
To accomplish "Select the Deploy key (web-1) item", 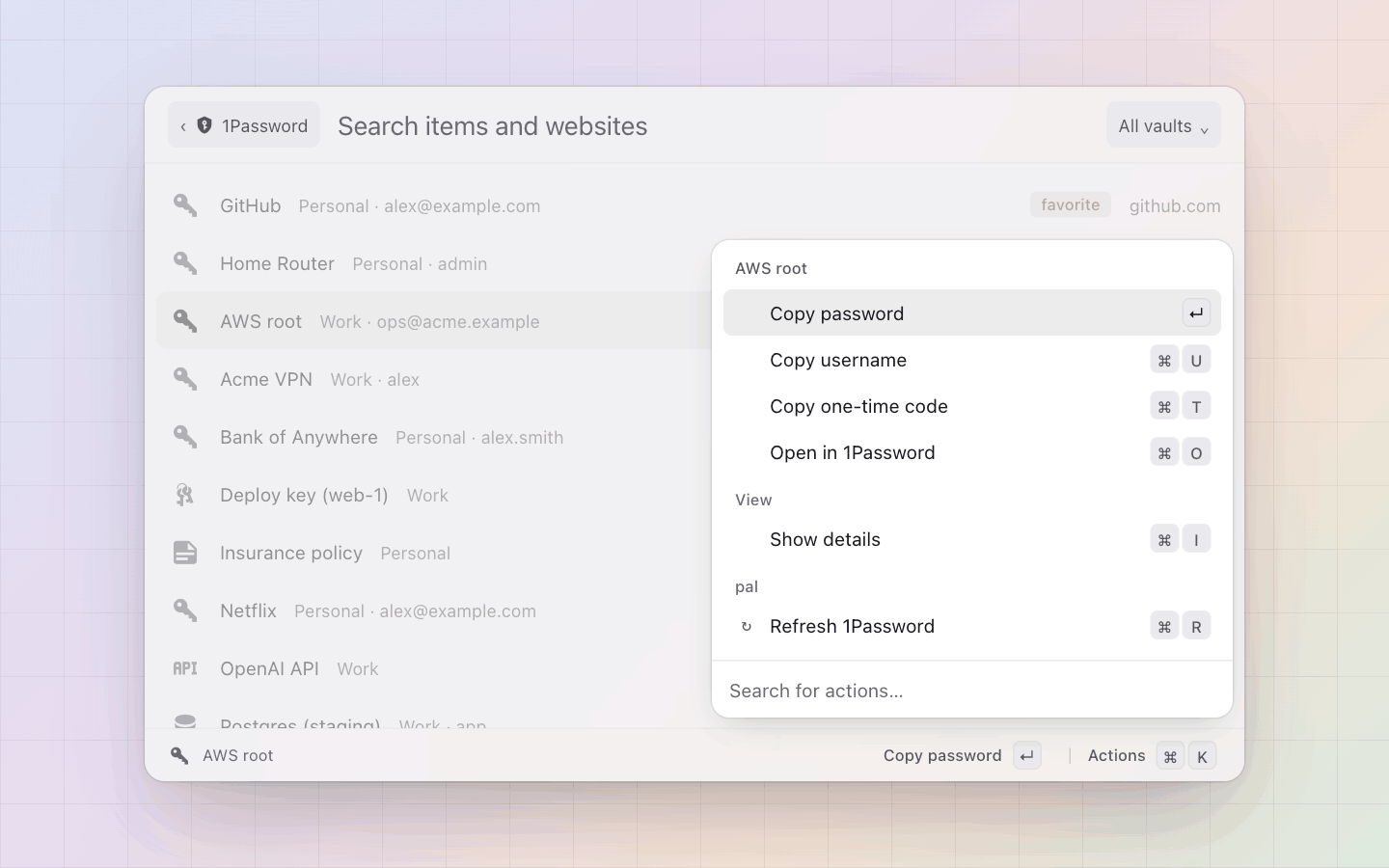I will click(x=434, y=495).
